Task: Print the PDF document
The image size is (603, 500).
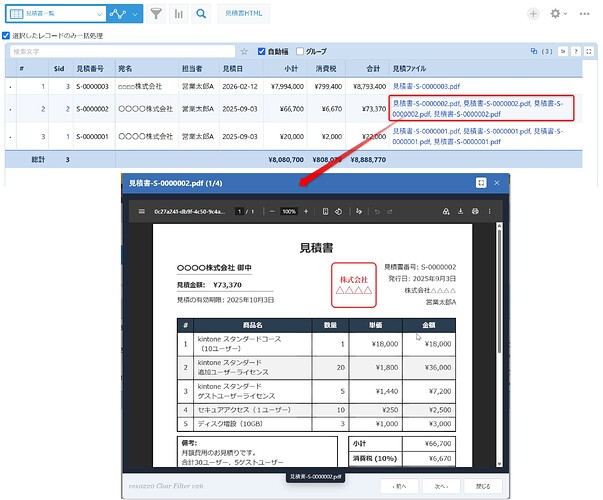Action: 475,212
